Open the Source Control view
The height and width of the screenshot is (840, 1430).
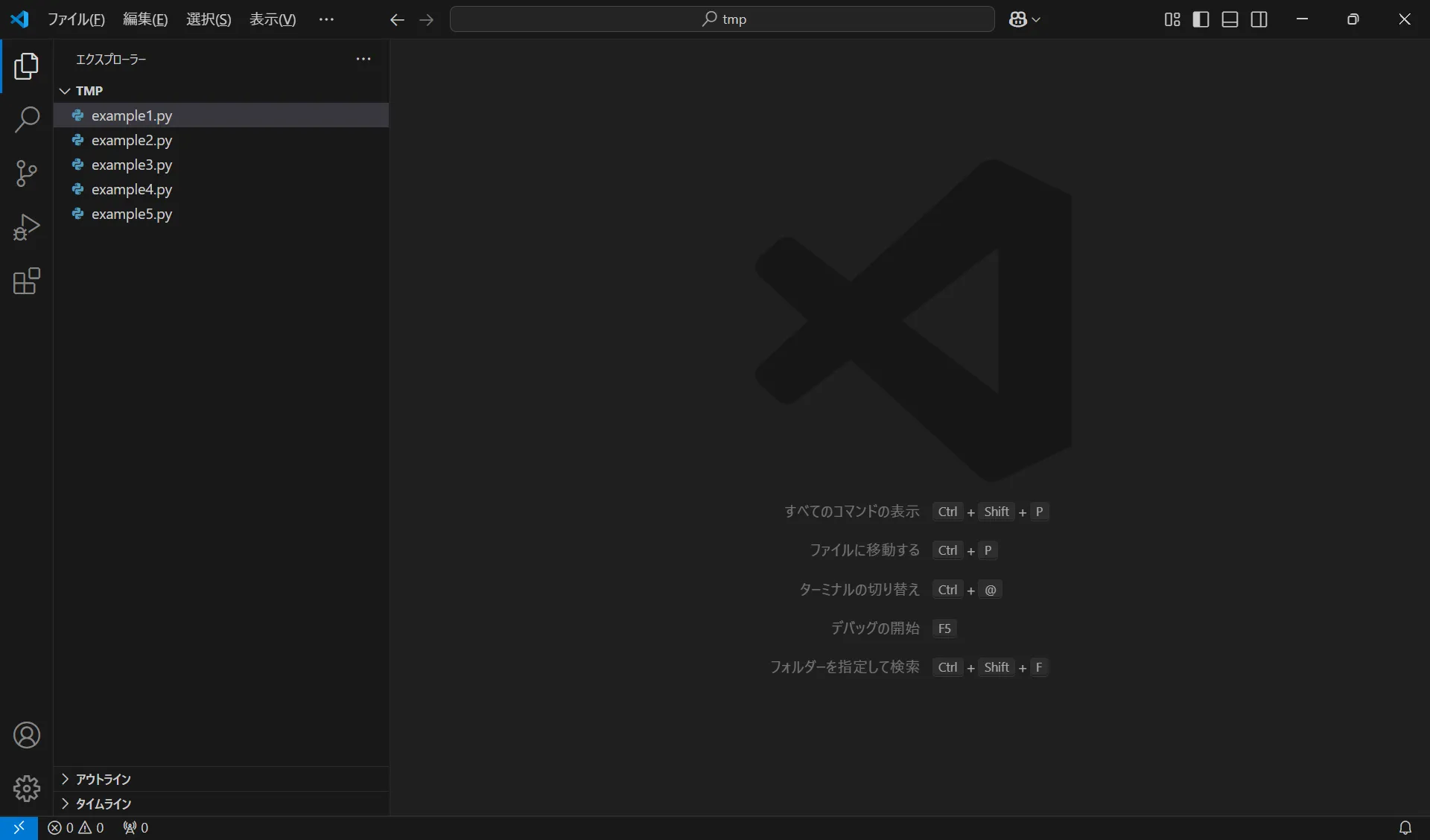[26, 174]
